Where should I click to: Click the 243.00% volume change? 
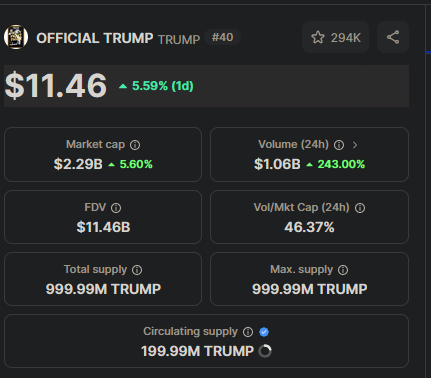pyautogui.click(x=336, y=164)
